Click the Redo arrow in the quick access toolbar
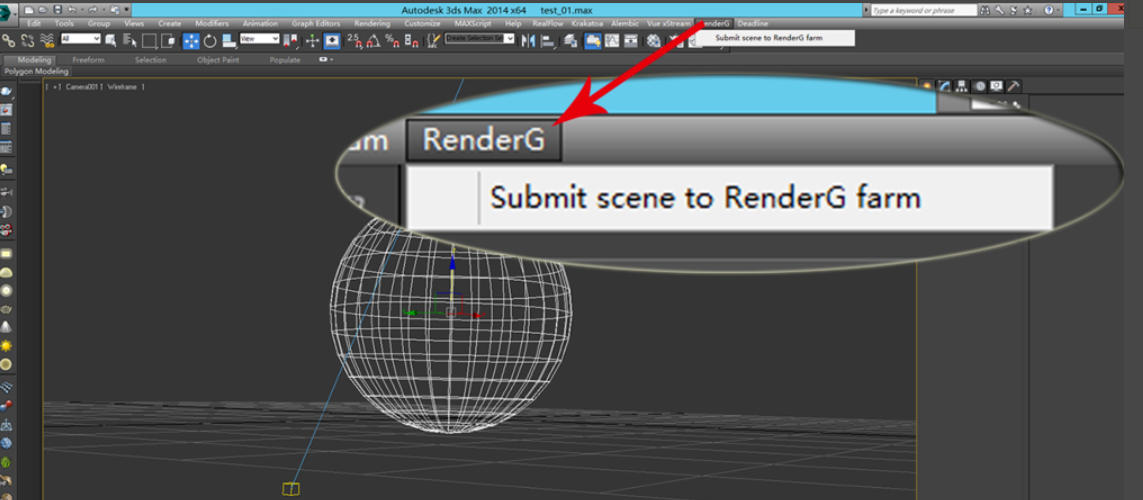Image resolution: width=1143 pixels, height=500 pixels. tap(92, 9)
